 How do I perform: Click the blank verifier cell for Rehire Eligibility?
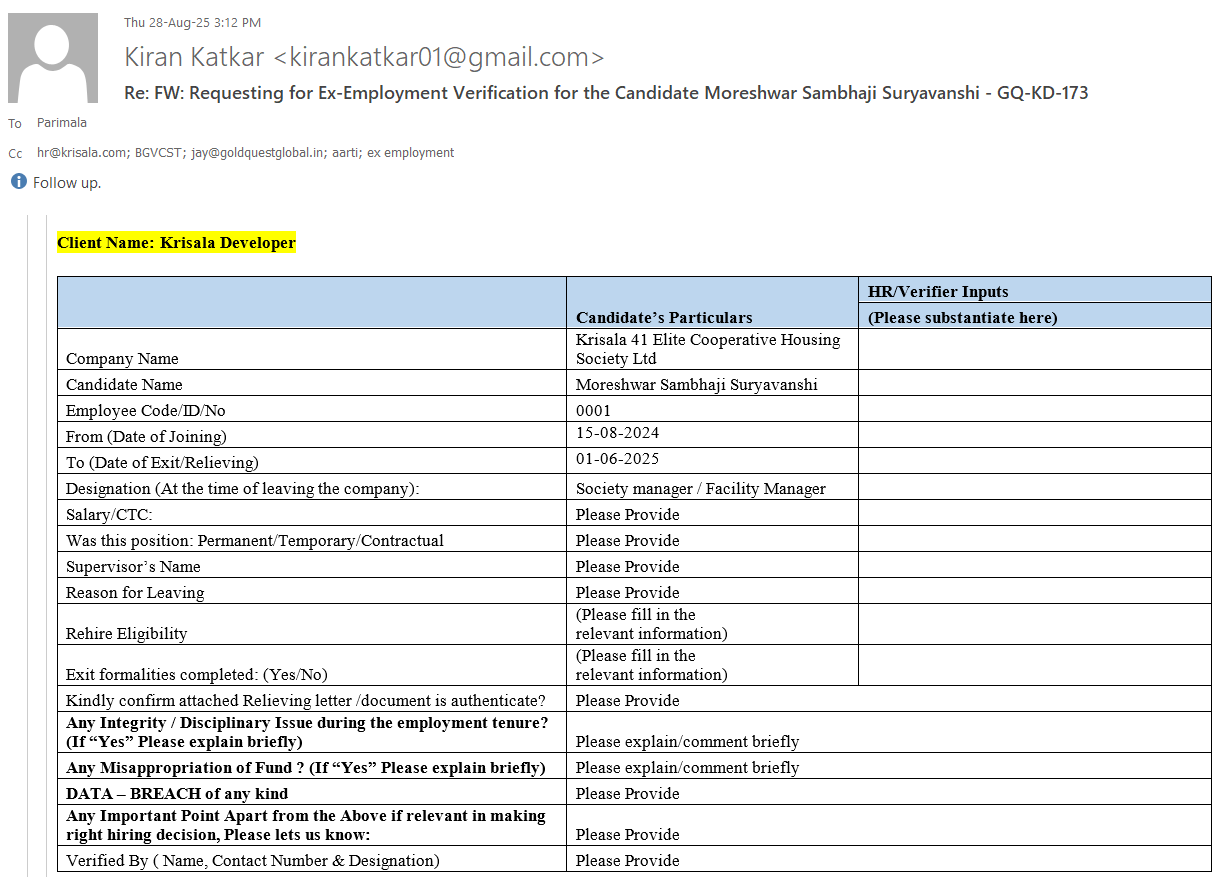click(1034, 624)
